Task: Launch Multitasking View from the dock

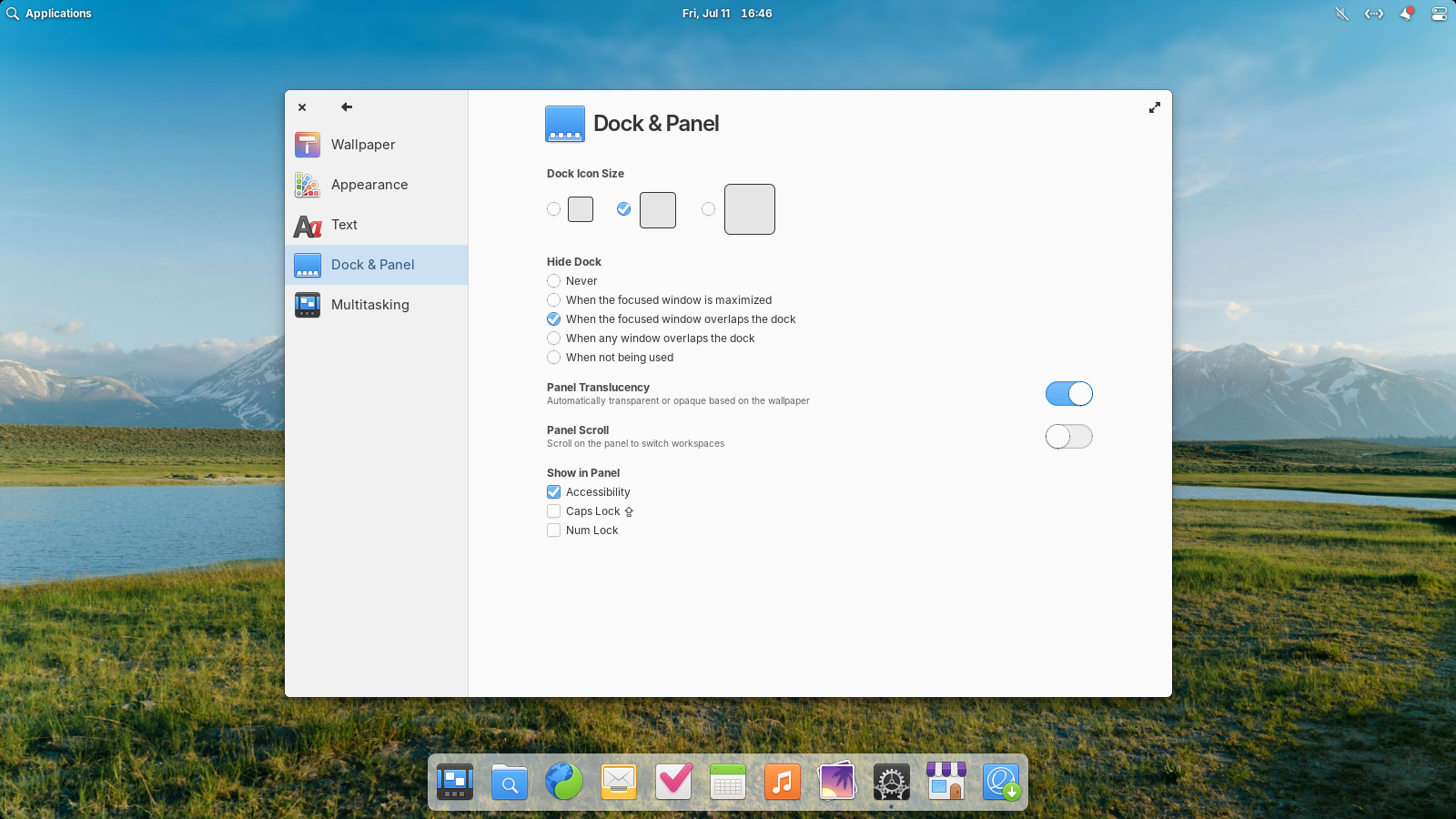Action: [455, 782]
